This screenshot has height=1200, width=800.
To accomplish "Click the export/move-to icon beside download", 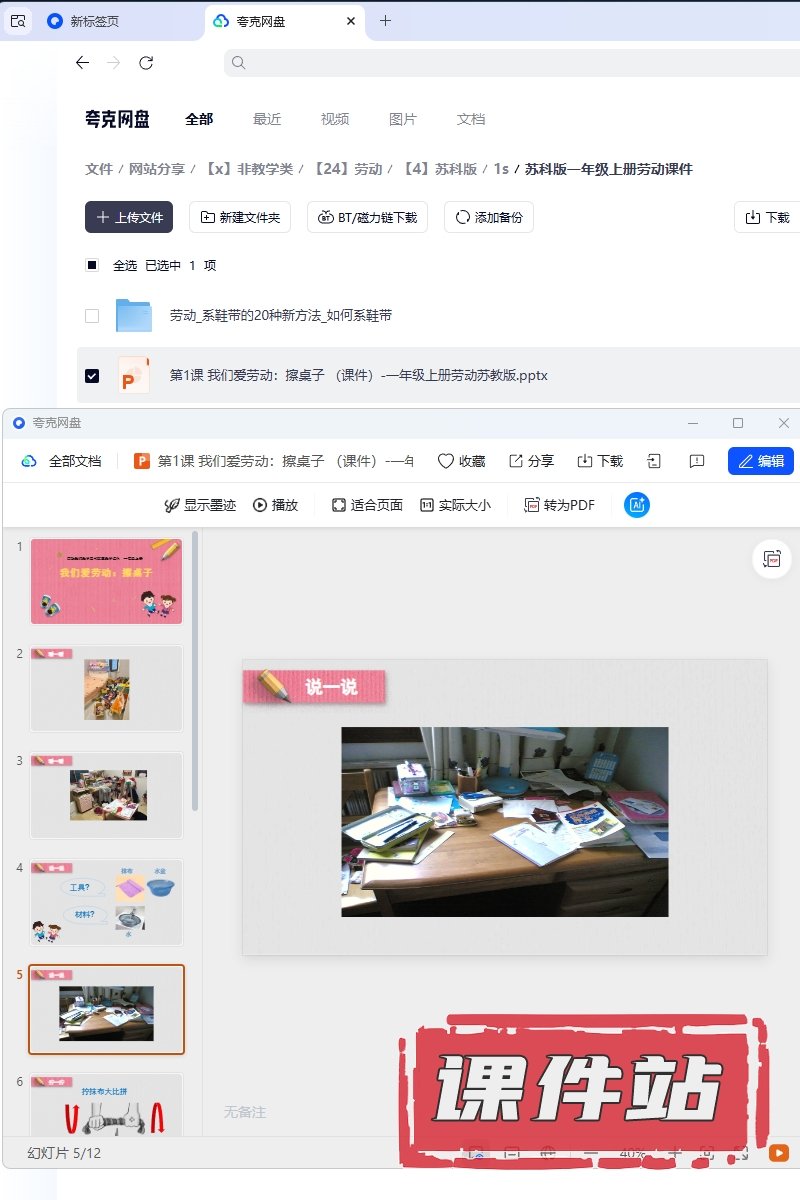I will (x=654, y=461).
